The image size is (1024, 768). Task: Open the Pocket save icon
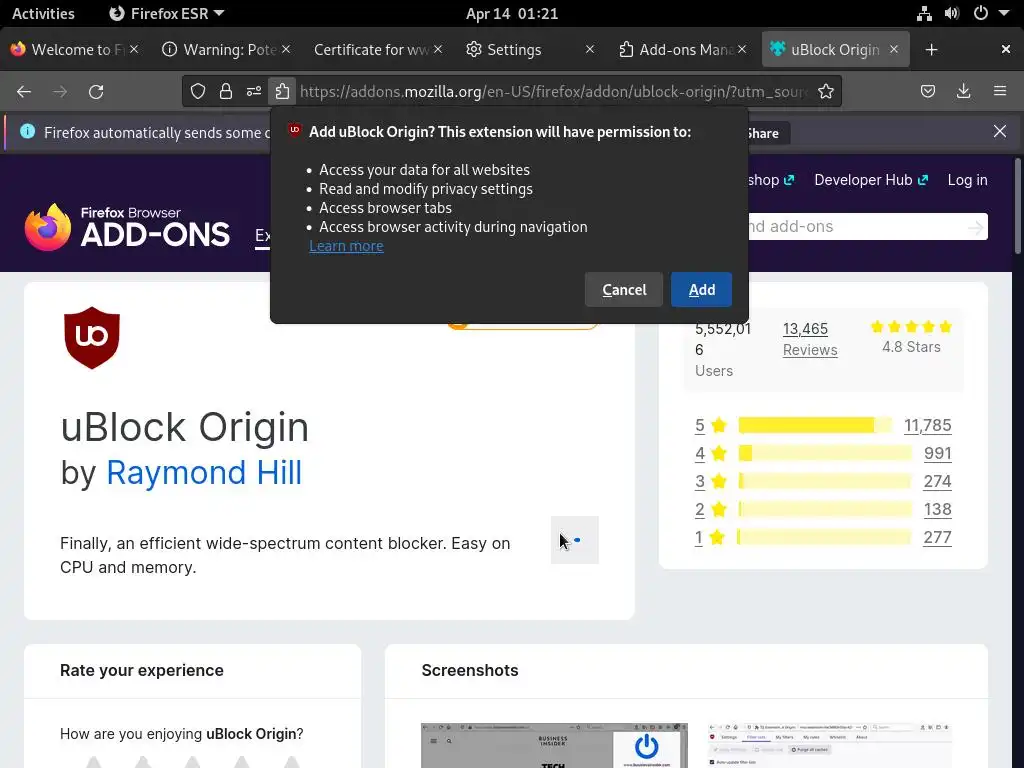(928, 91)
